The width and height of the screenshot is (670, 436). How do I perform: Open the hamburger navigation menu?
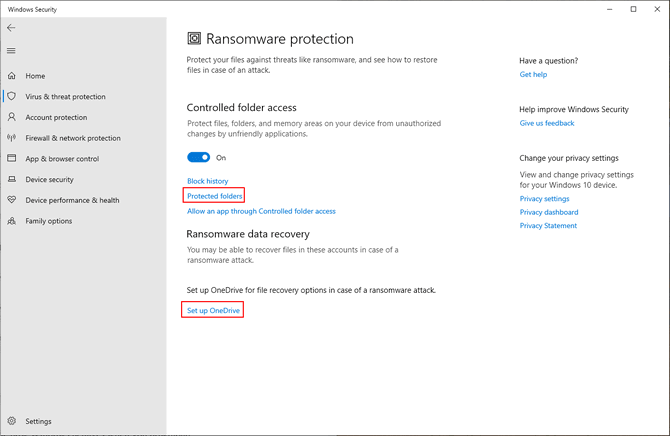(x=11, y=51)
